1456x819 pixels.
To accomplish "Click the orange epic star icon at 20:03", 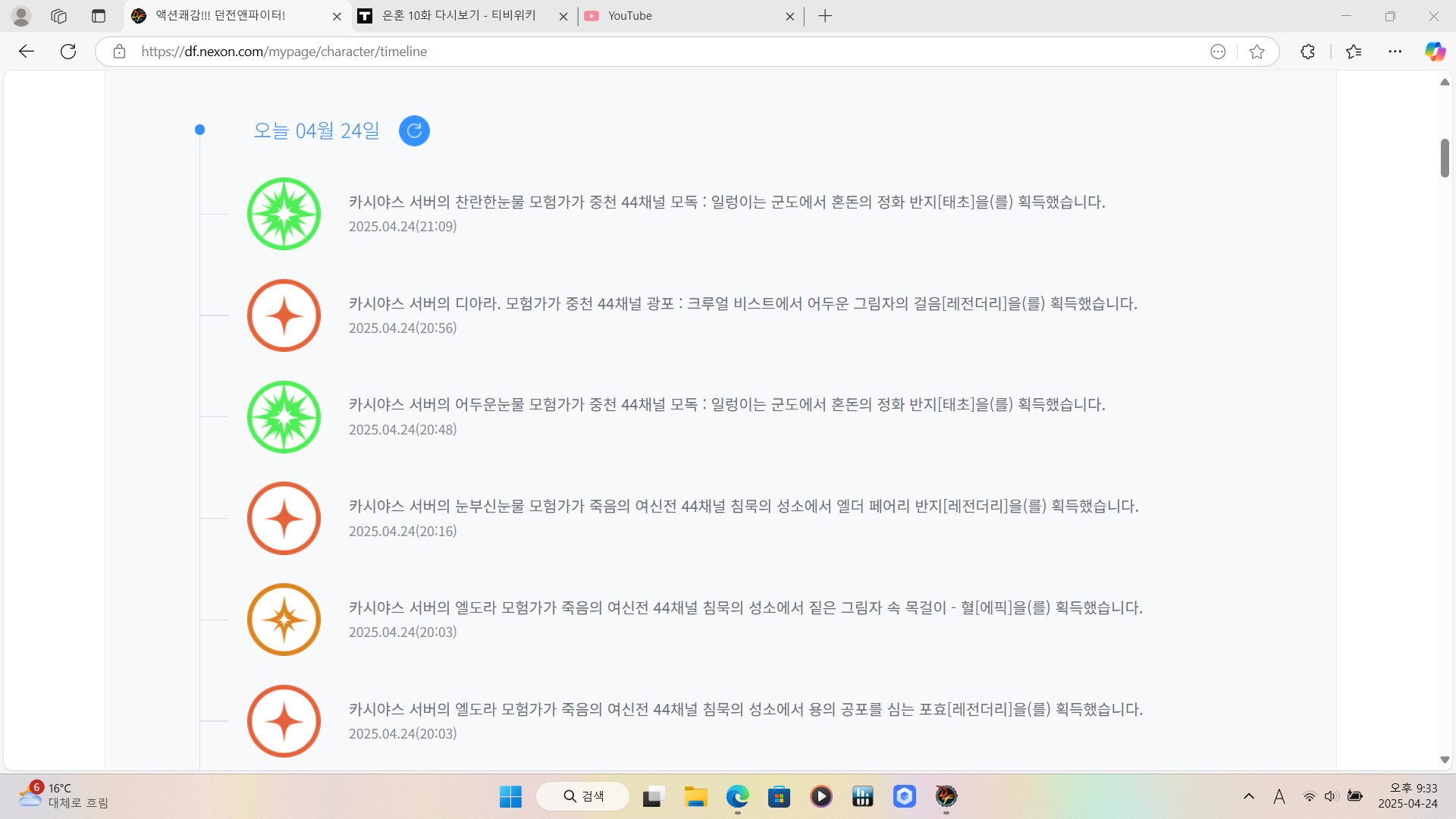I will [x=284, y=620].
